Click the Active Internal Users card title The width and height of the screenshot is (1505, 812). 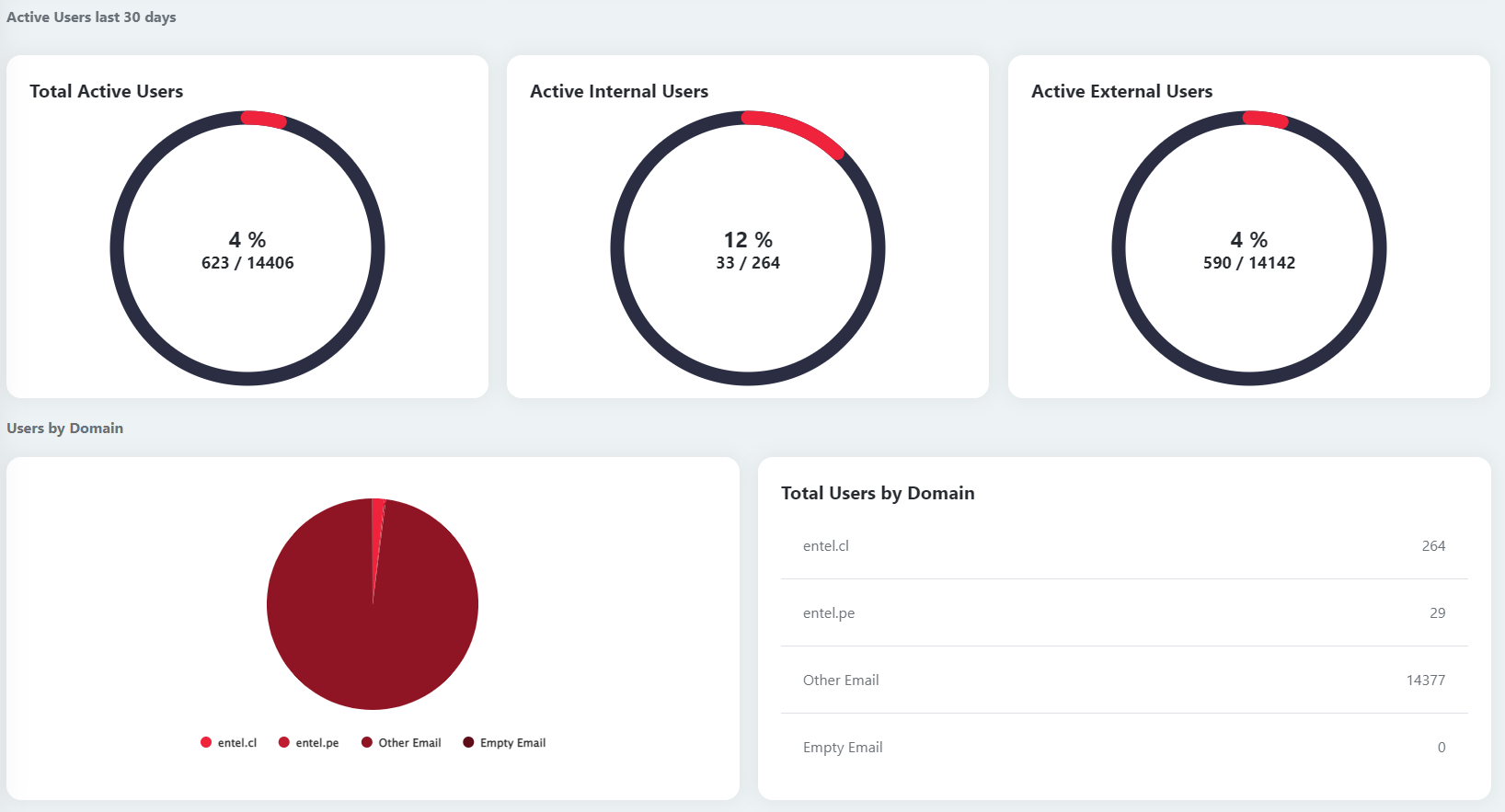[619, 91]
